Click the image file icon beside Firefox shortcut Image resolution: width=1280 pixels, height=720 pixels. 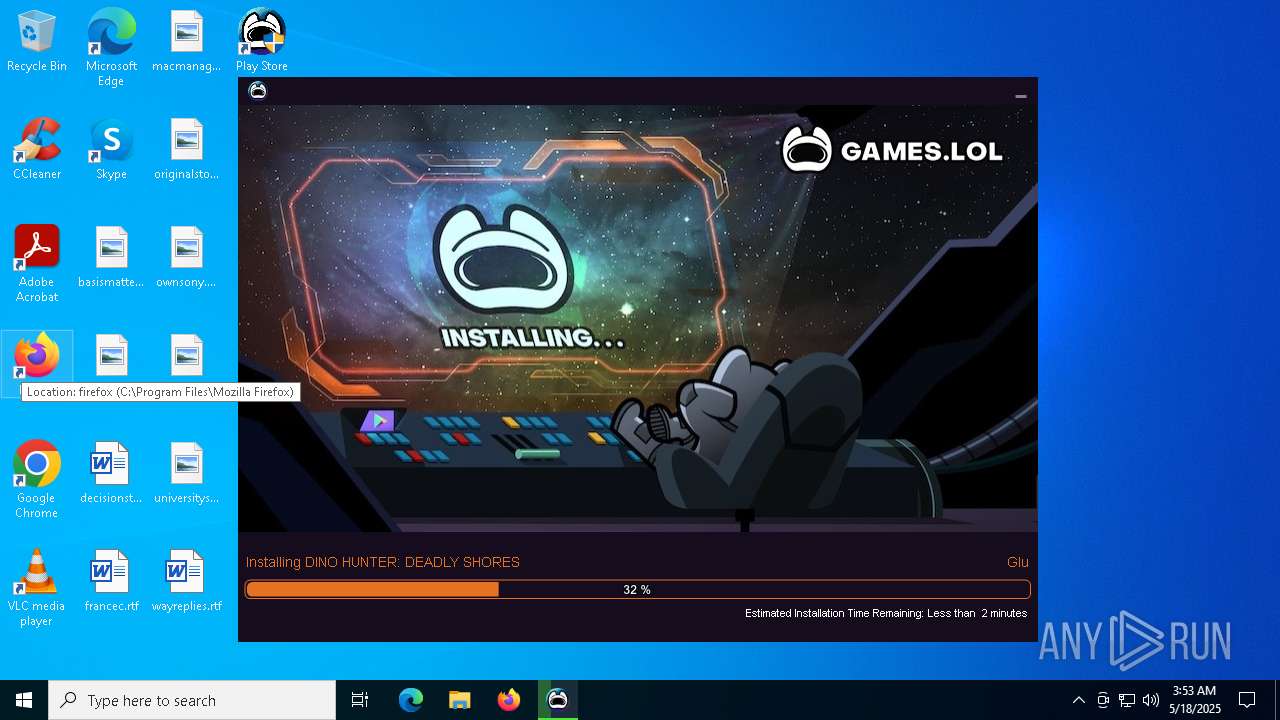[x=111, y=356]
